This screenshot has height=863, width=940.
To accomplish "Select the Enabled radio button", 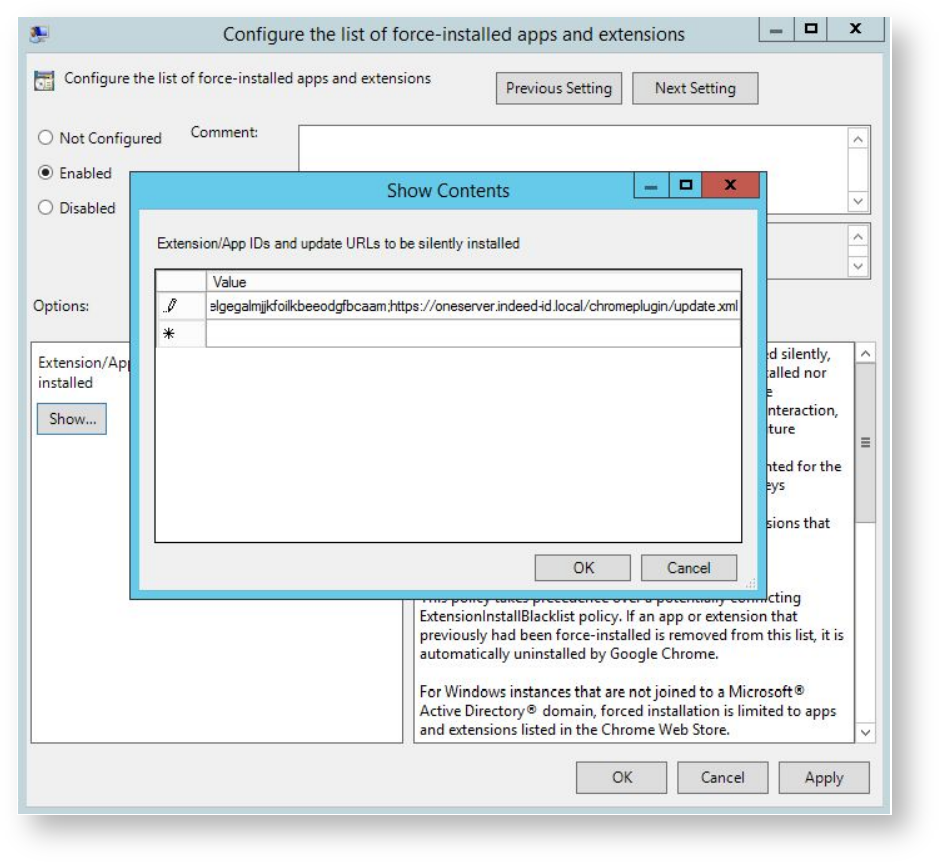I will click(45, 173).
